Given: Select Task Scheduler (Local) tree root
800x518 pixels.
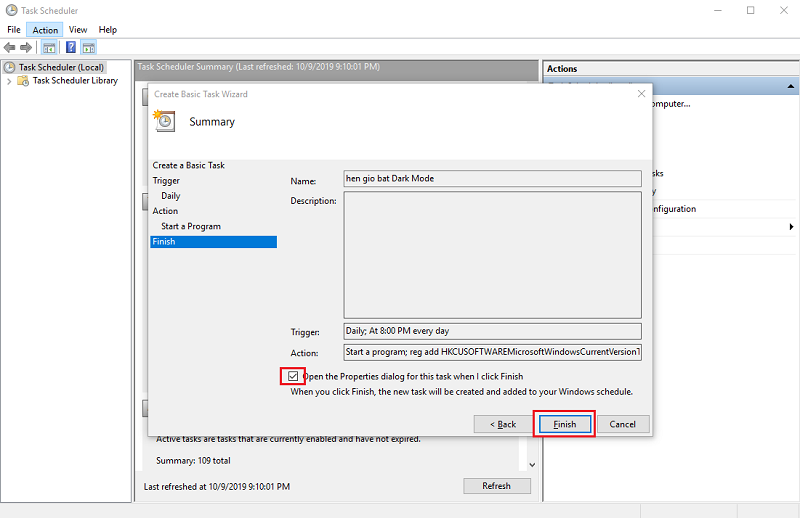Looking at the screenshot, I should [61, 67].
